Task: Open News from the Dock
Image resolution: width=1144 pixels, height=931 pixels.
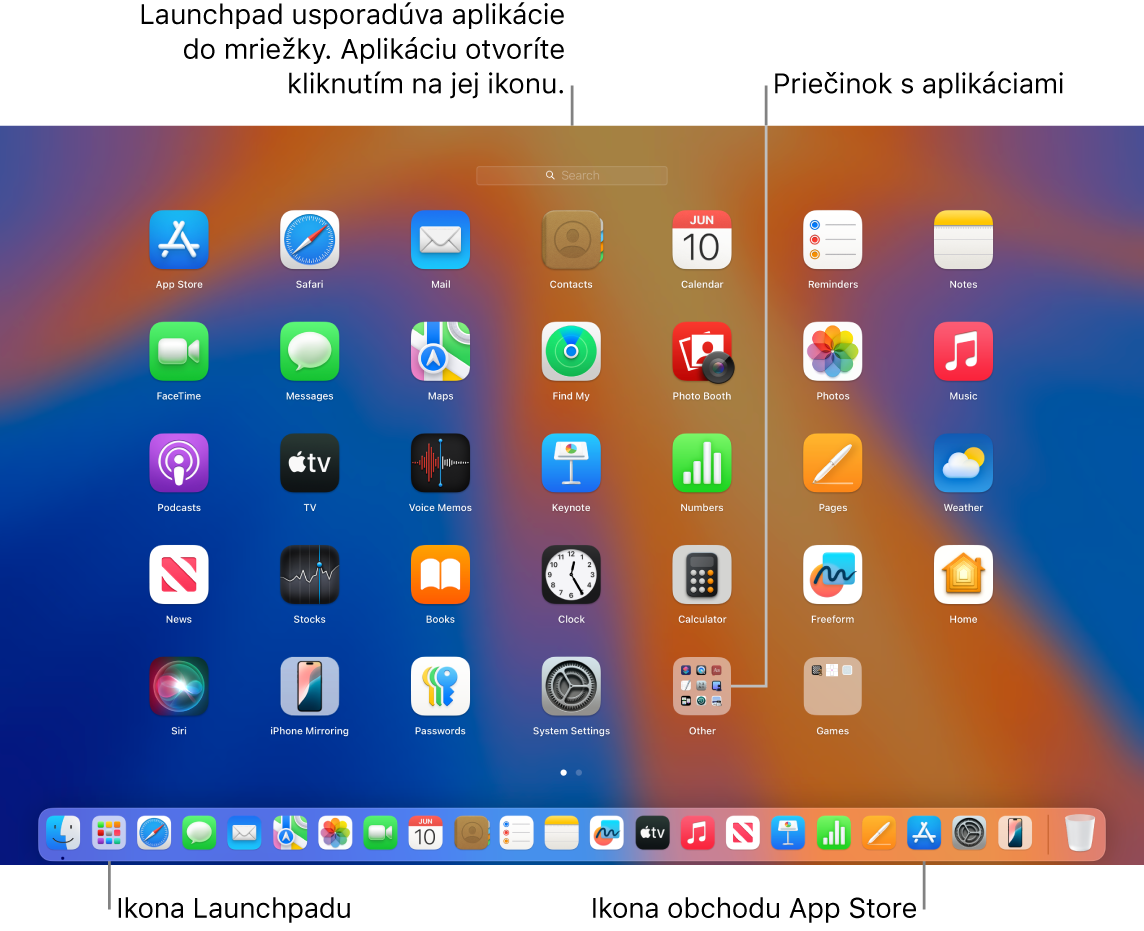Action: tap(743, 833)
